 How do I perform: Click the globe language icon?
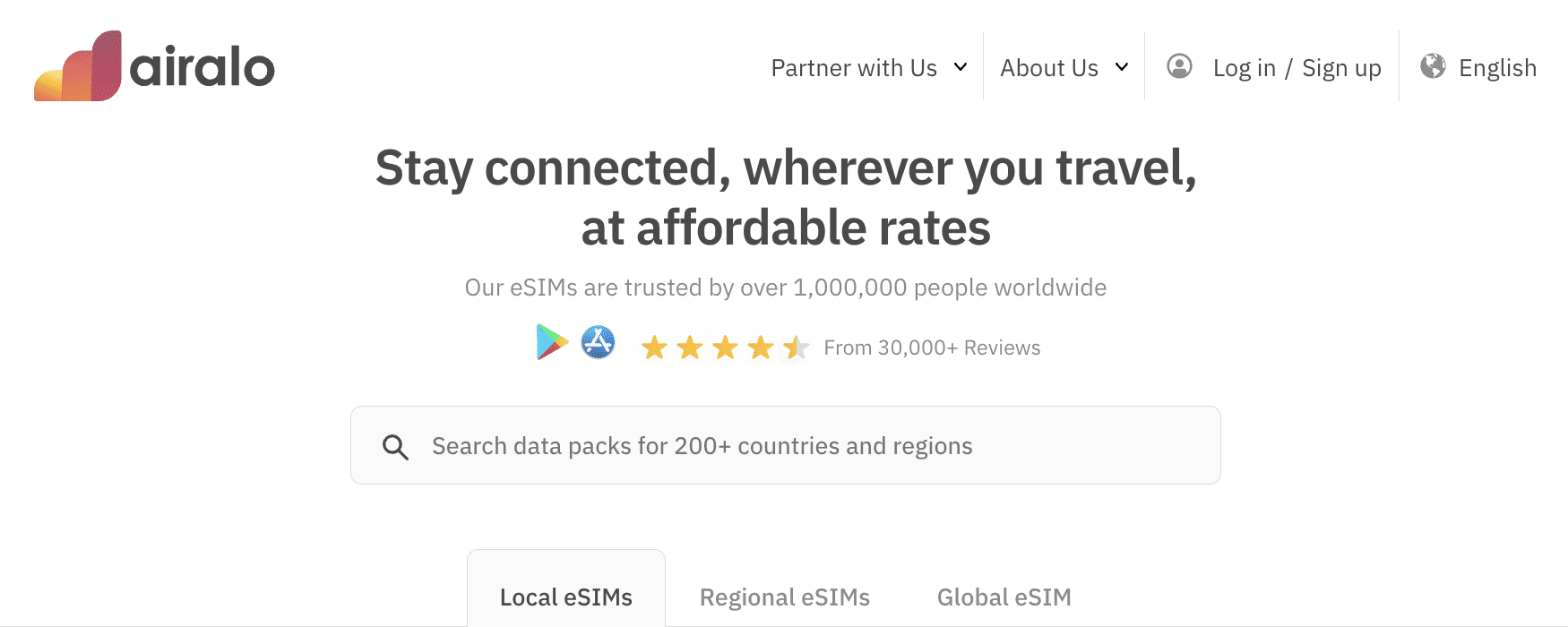[x=1433, y=66]
